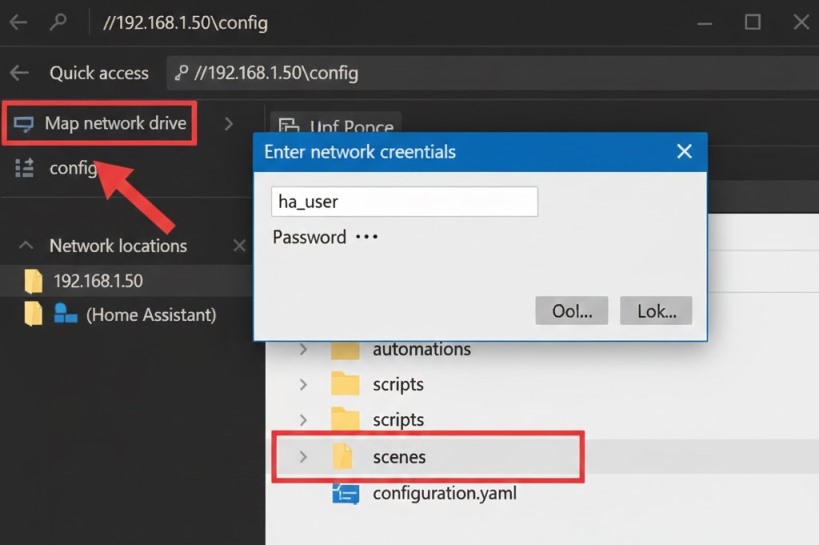This screenshot has width=819, height=545.
Task: Maximize the file explorer window
Action: point(752,22)
